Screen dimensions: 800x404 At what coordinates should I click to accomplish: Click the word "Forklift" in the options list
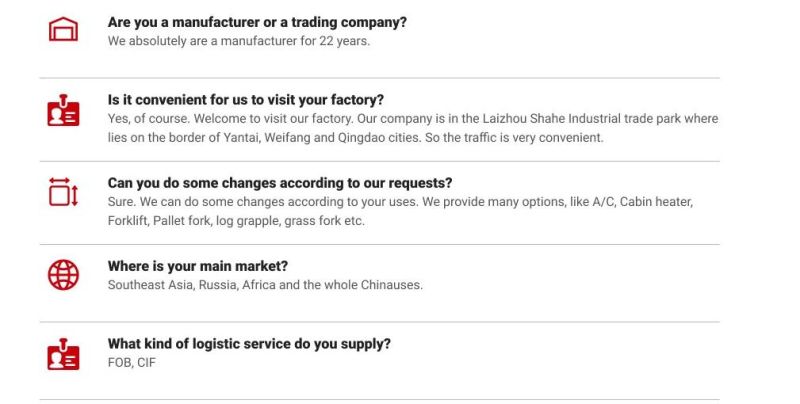coord(128,221)
